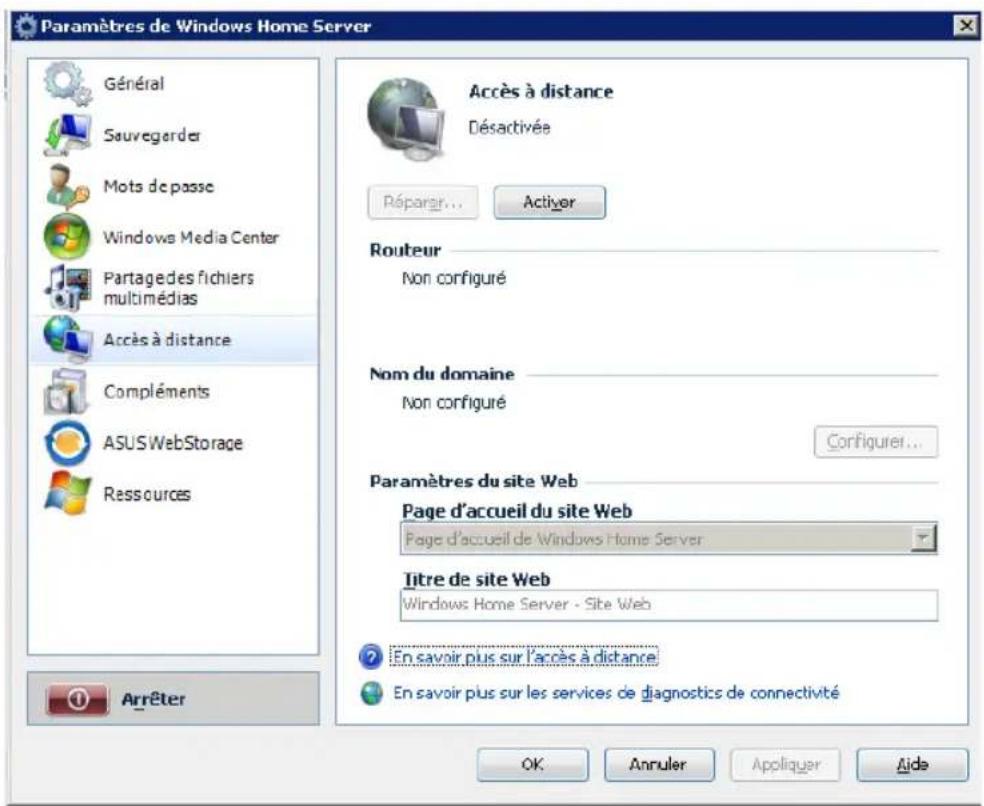Click the Compléments add-ins icon
984x806 pixels.
(x=65, y=391)
